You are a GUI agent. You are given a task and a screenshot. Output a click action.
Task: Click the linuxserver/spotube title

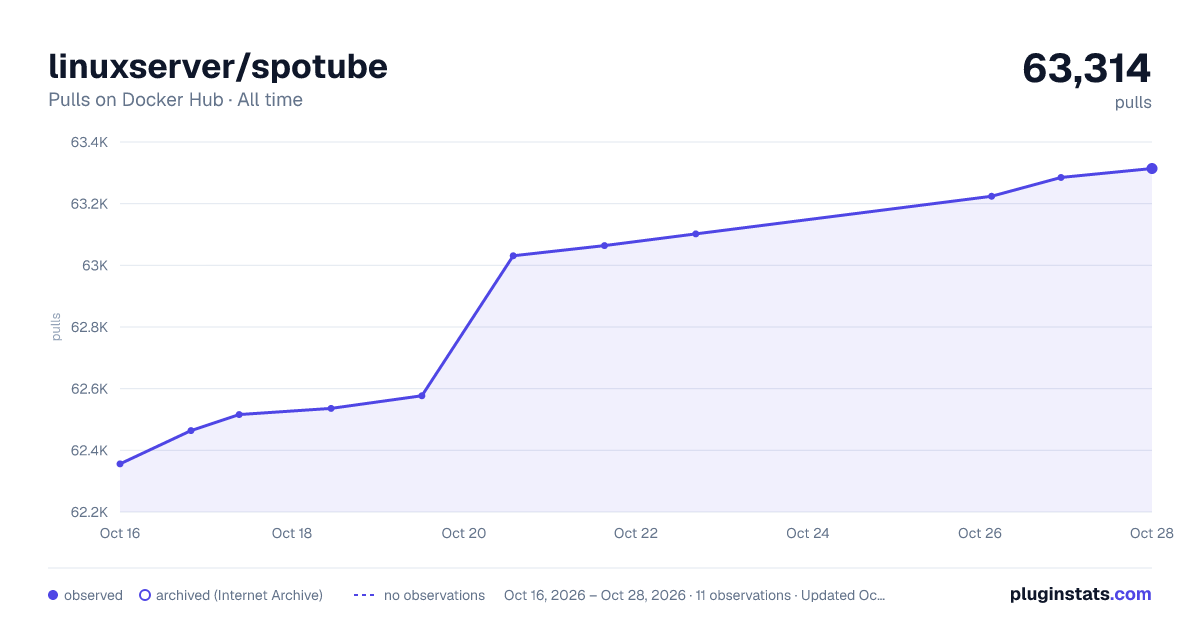pyautogui.click(x=218, y=66)
